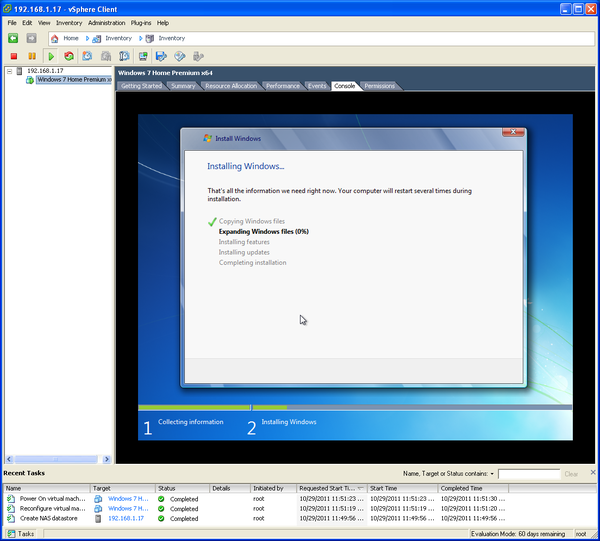Click the Status column header in Recent Tasks
Screen dimensions: 600x541
[166, 488]
